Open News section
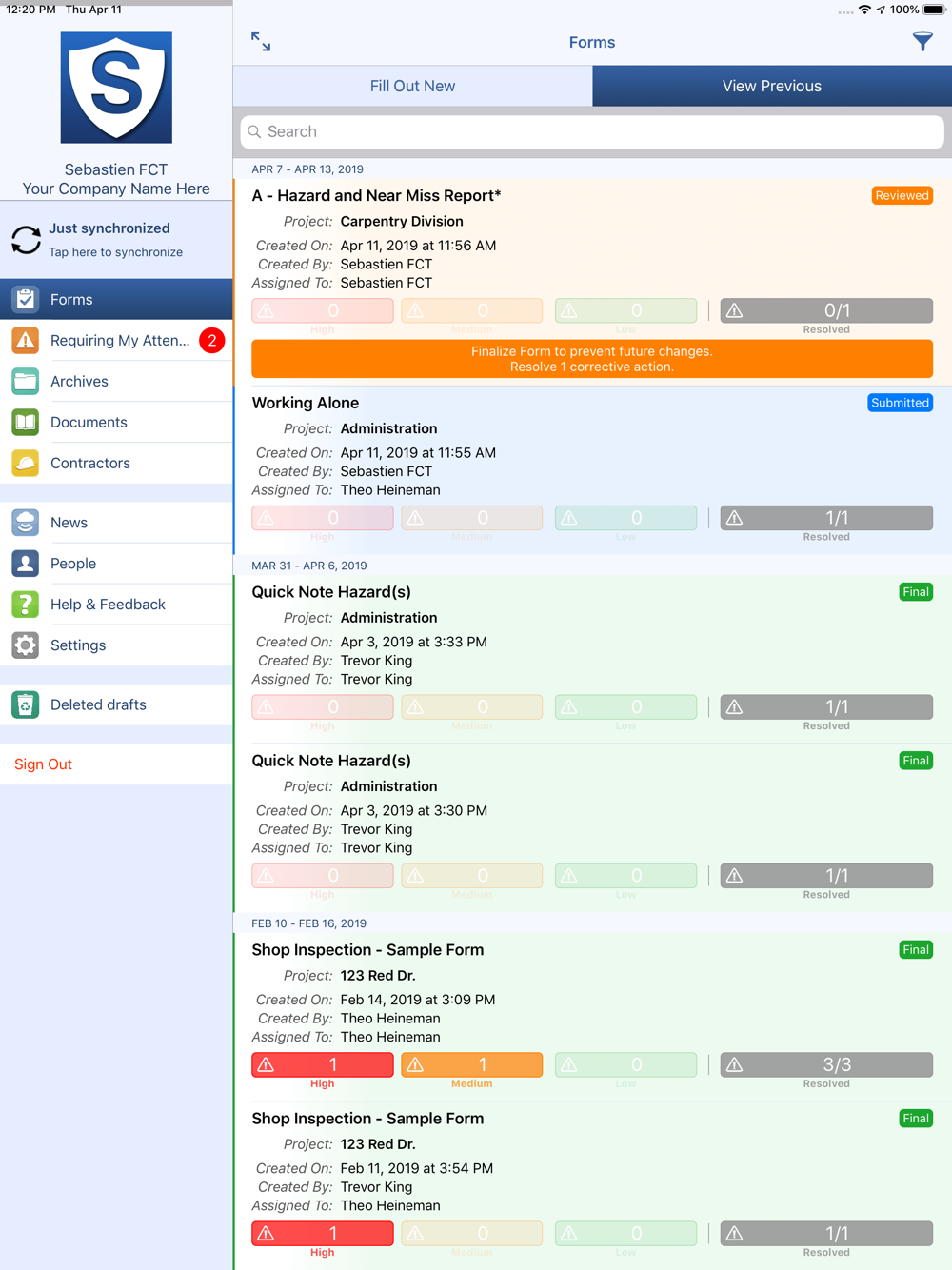 [x=116, y=523]
